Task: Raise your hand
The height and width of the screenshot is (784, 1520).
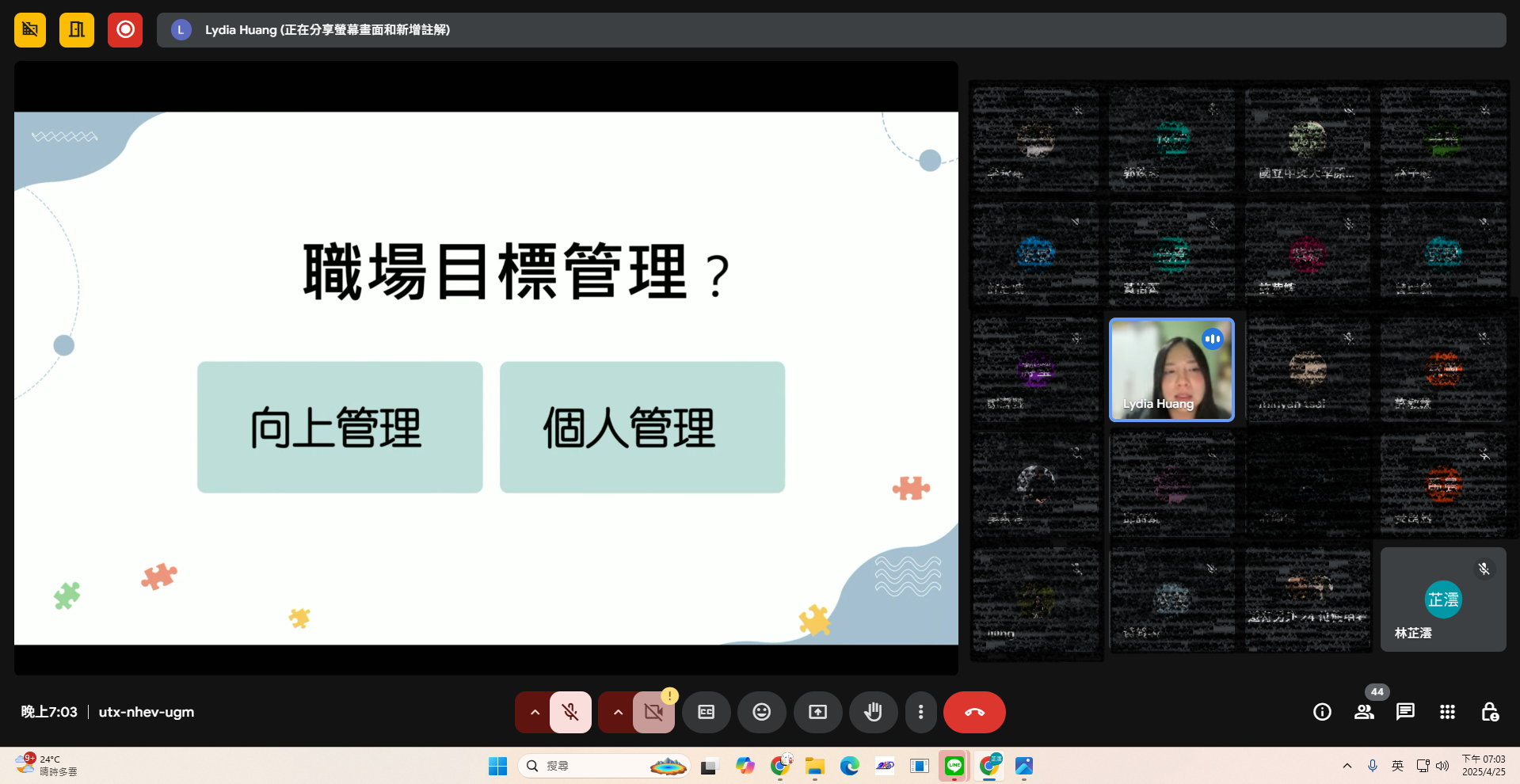Action: coord(873,711)
